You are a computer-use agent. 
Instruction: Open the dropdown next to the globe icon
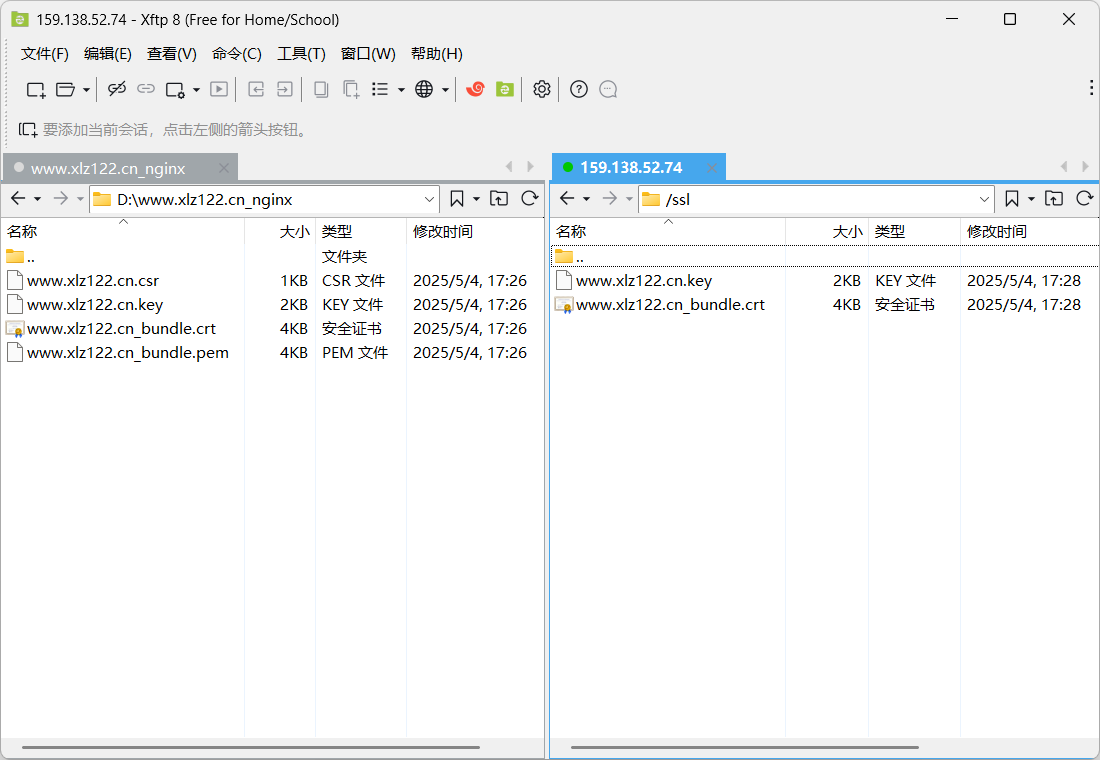[445, 90]
